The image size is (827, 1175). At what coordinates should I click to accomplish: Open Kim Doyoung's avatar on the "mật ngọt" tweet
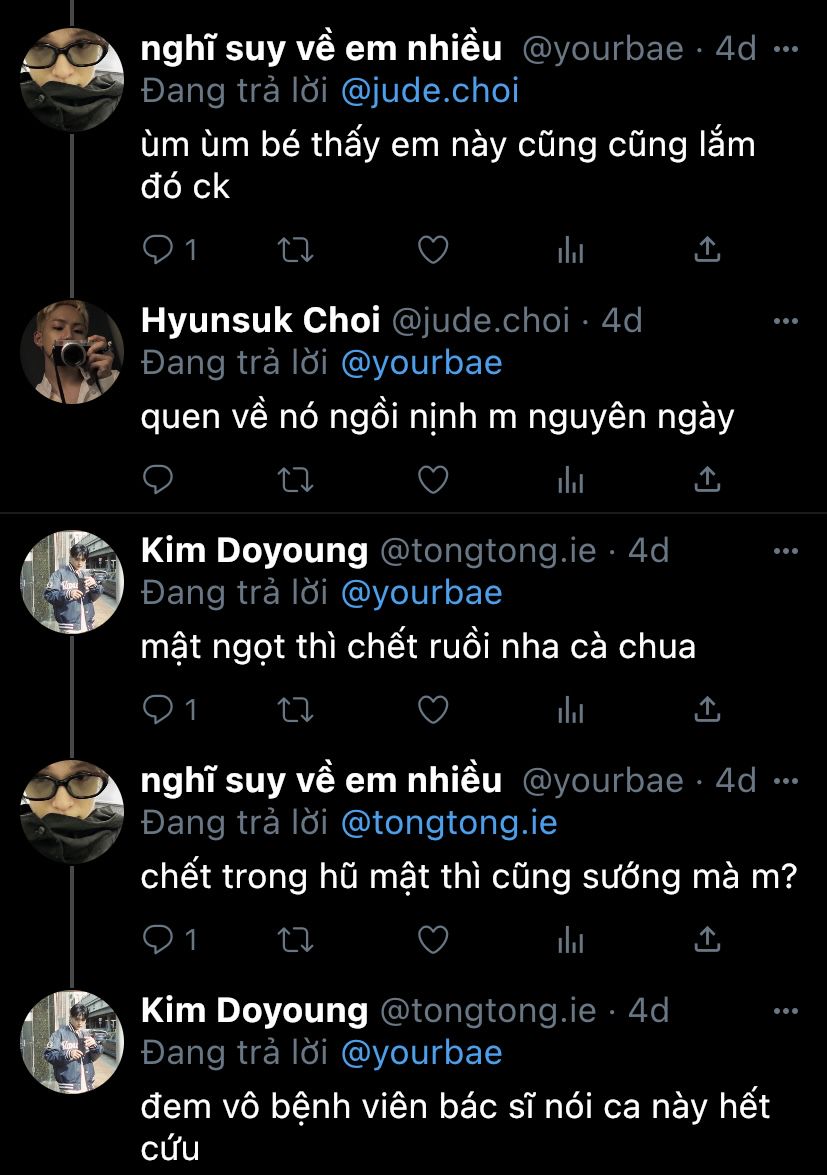coord(72,581)
